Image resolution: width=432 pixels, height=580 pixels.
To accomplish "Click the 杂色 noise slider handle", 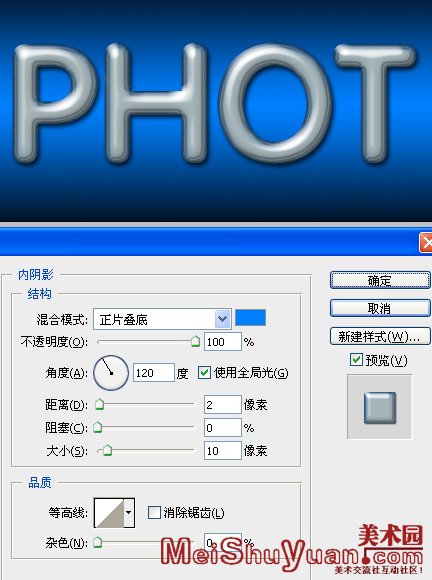I will [x=97, y=543].
